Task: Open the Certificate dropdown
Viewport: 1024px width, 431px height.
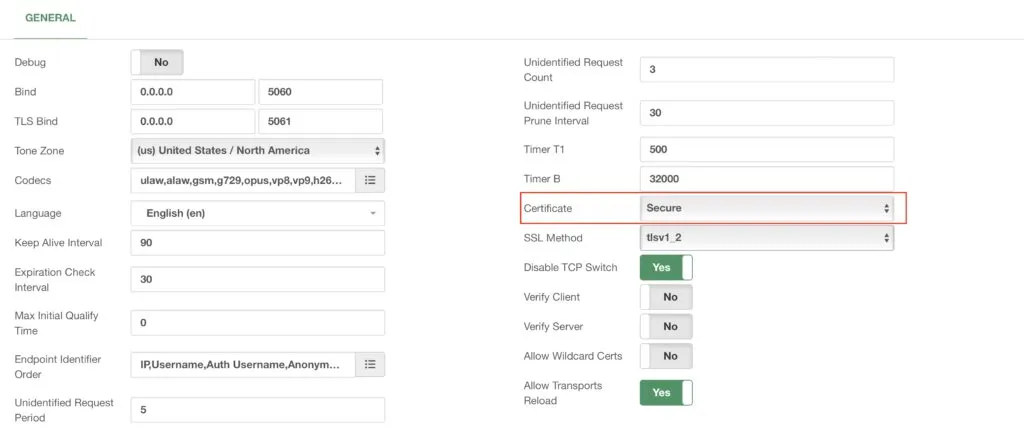Action: (767, 208)
